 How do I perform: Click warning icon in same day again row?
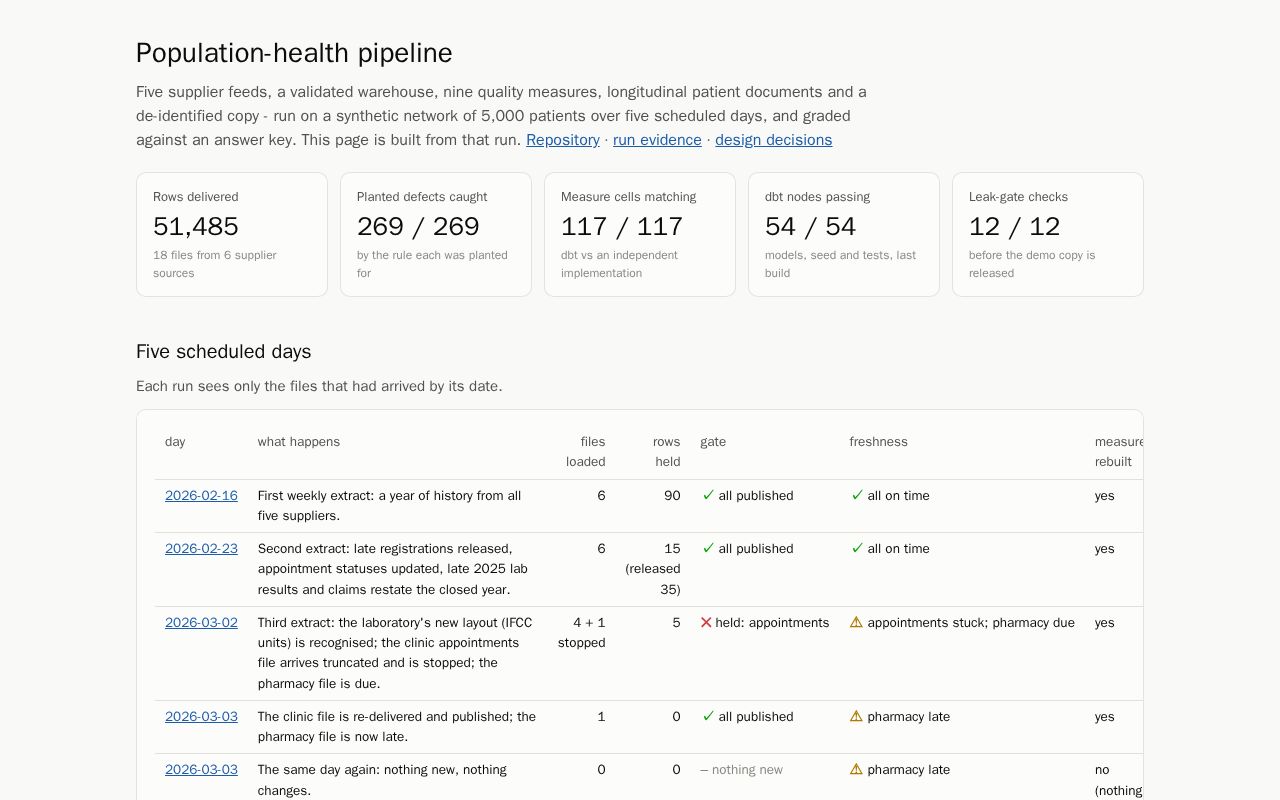856,769
